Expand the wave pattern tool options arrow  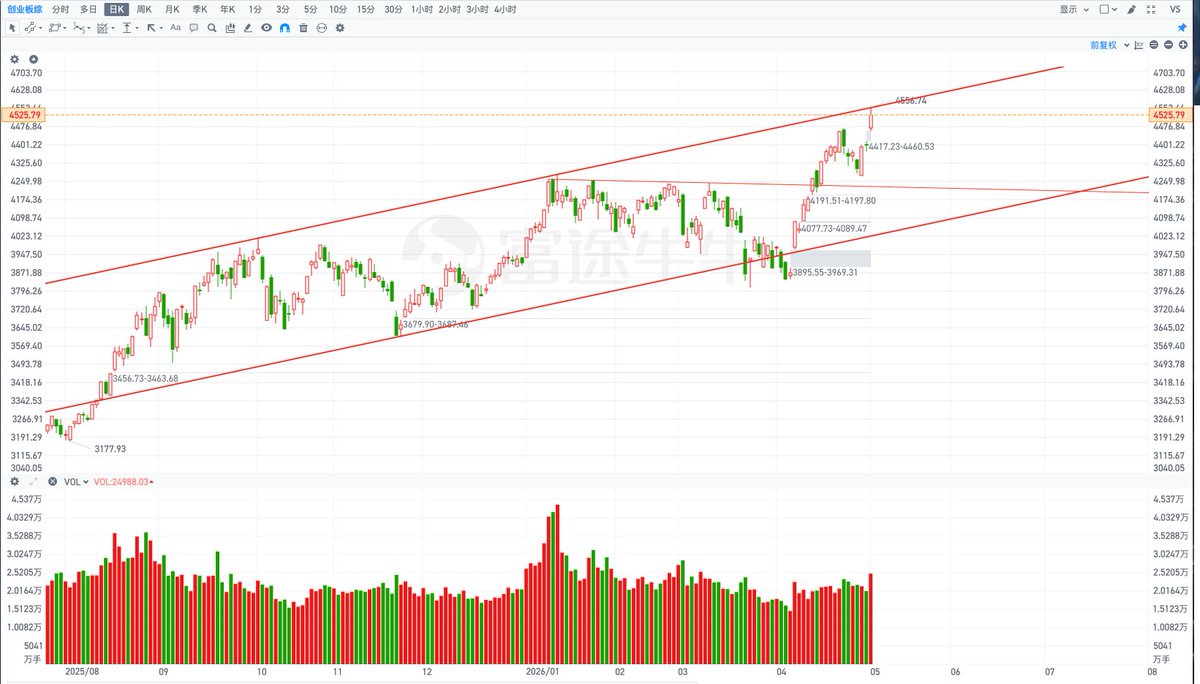(x=90, y=28)
